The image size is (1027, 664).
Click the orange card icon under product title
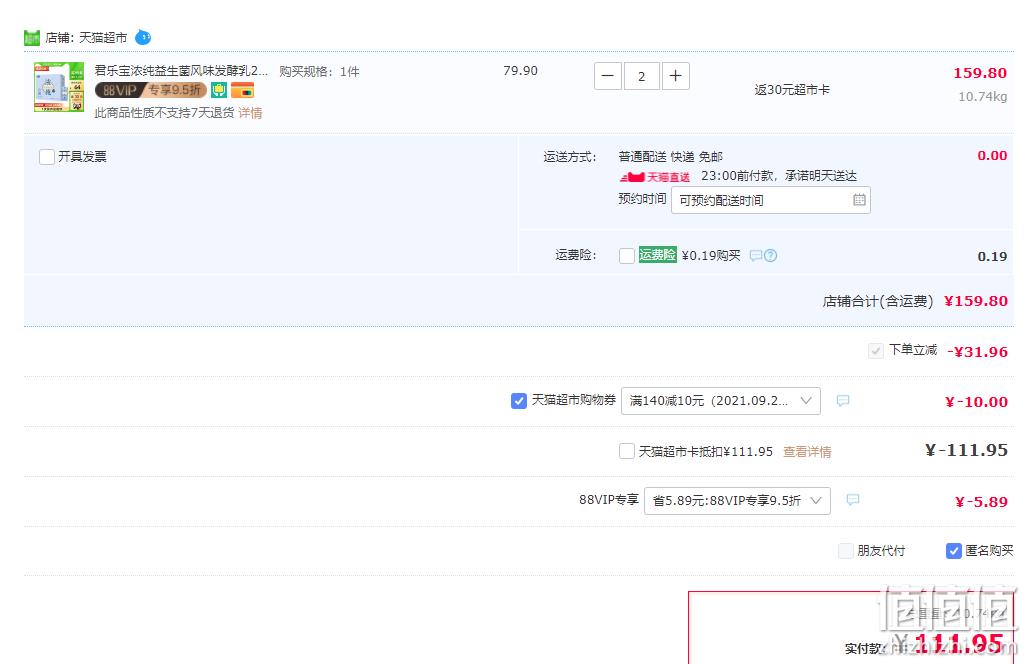[x=242, y=90]
